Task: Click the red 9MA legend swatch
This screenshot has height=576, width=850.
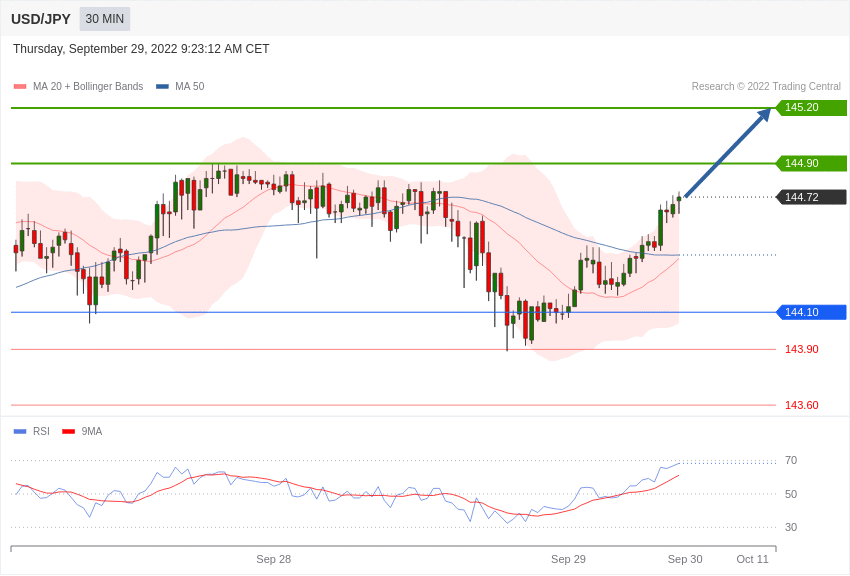Action: 68,431
